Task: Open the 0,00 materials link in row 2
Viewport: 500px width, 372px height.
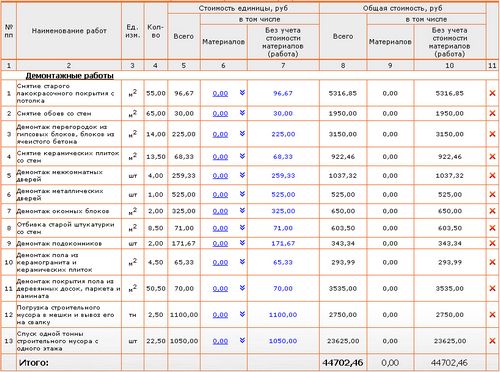Action: point(220,114)
